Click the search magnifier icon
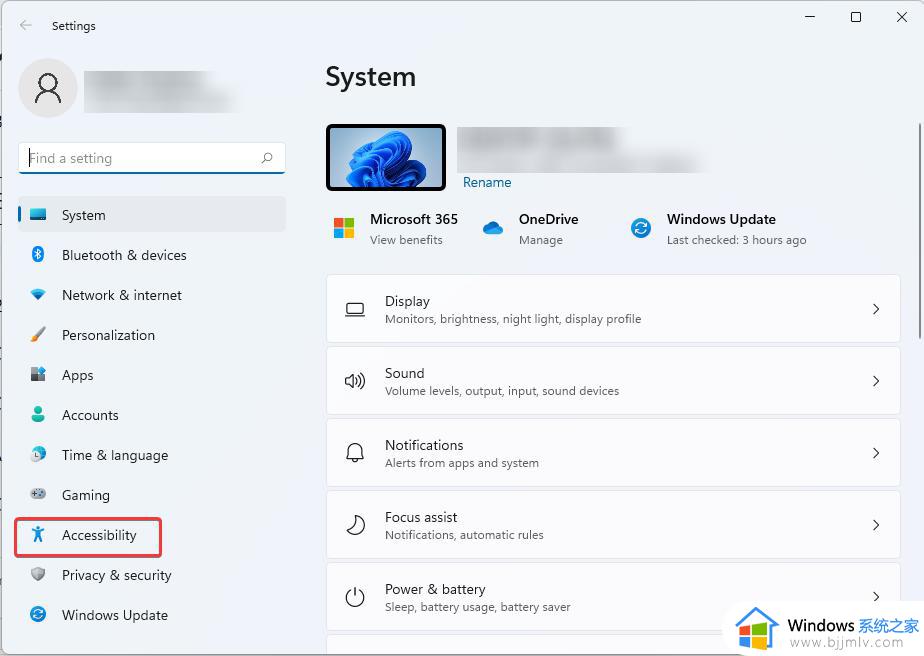This screenshot has width=924, height=656. [267, 157]
